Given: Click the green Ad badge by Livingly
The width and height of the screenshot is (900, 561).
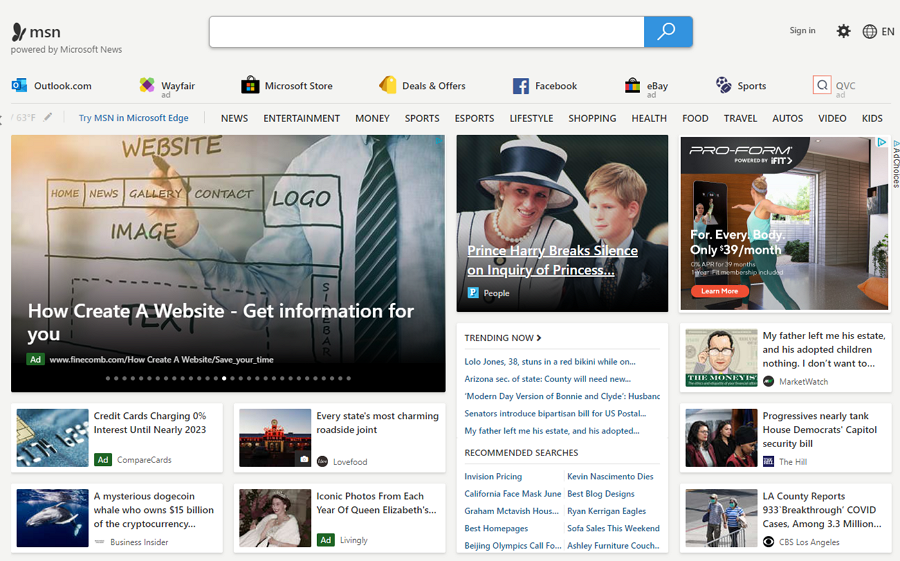Looking at the screenshot, I should point(325,540).
